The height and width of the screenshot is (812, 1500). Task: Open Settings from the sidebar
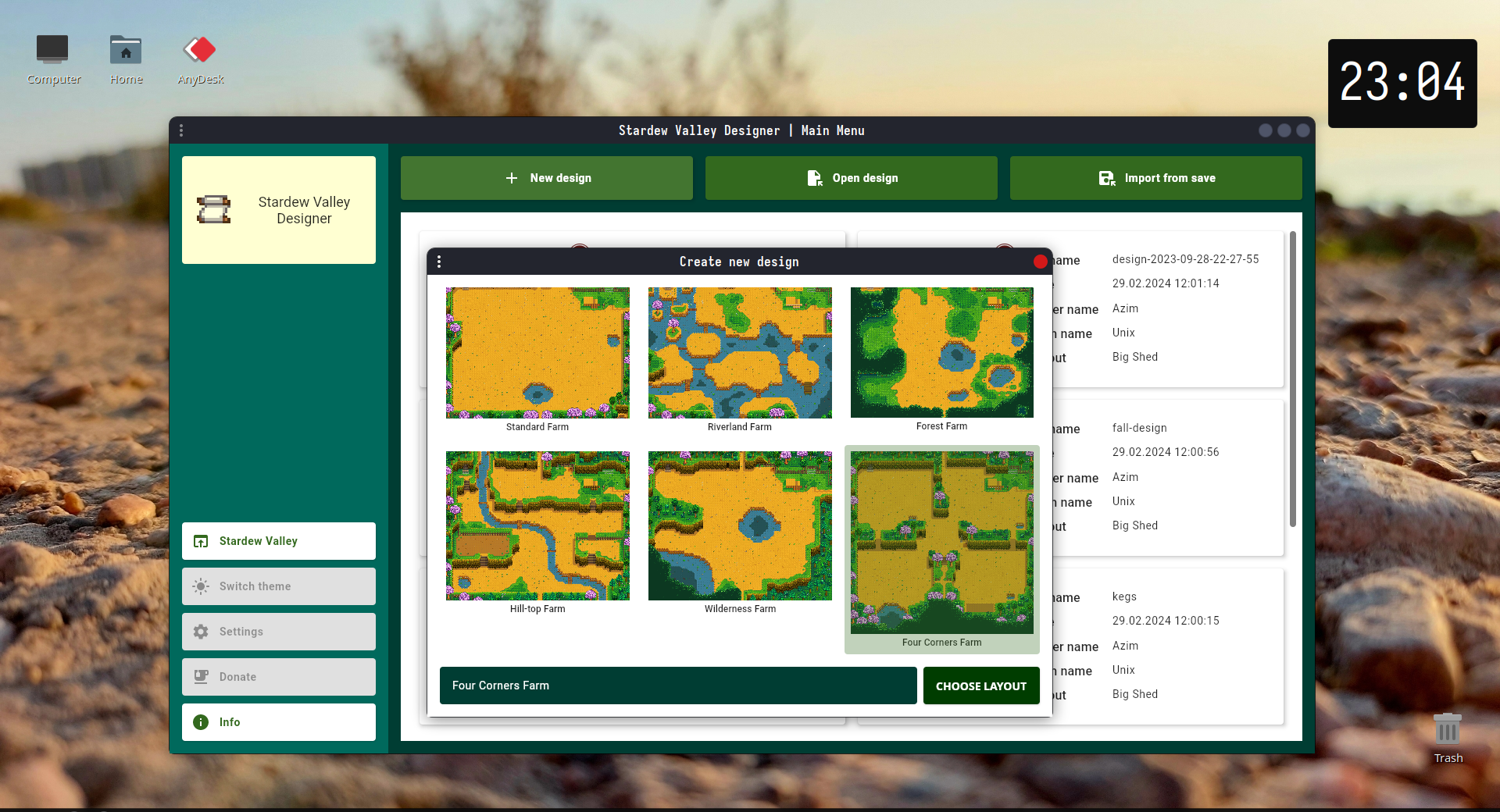(x=279, y=632)
